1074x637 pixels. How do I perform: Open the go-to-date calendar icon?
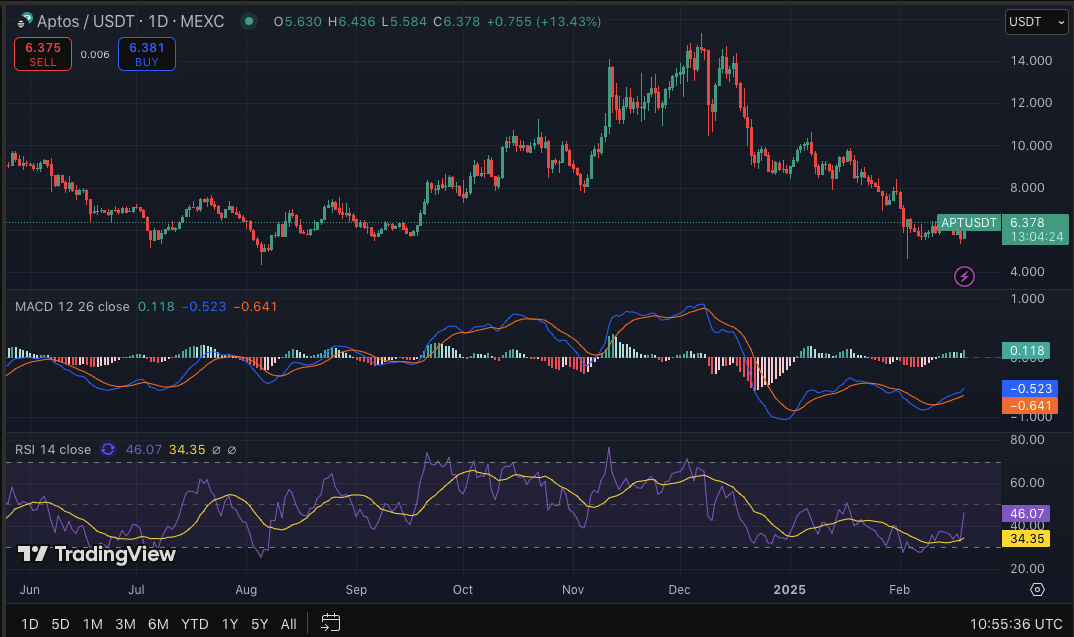point(330,623)
